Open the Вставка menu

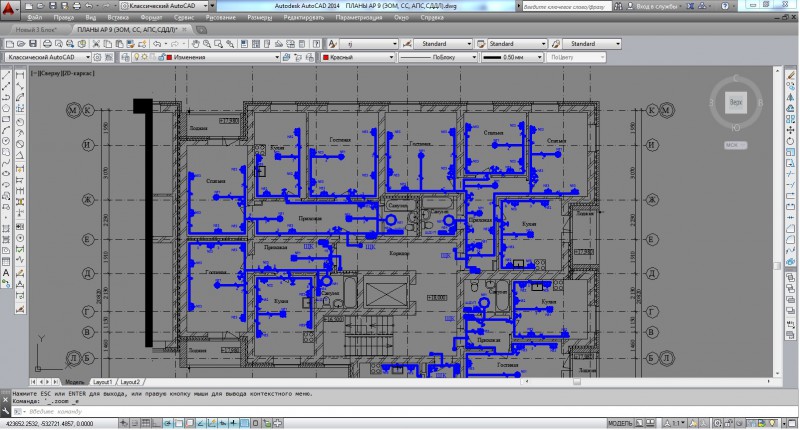[x=118, y=17]
